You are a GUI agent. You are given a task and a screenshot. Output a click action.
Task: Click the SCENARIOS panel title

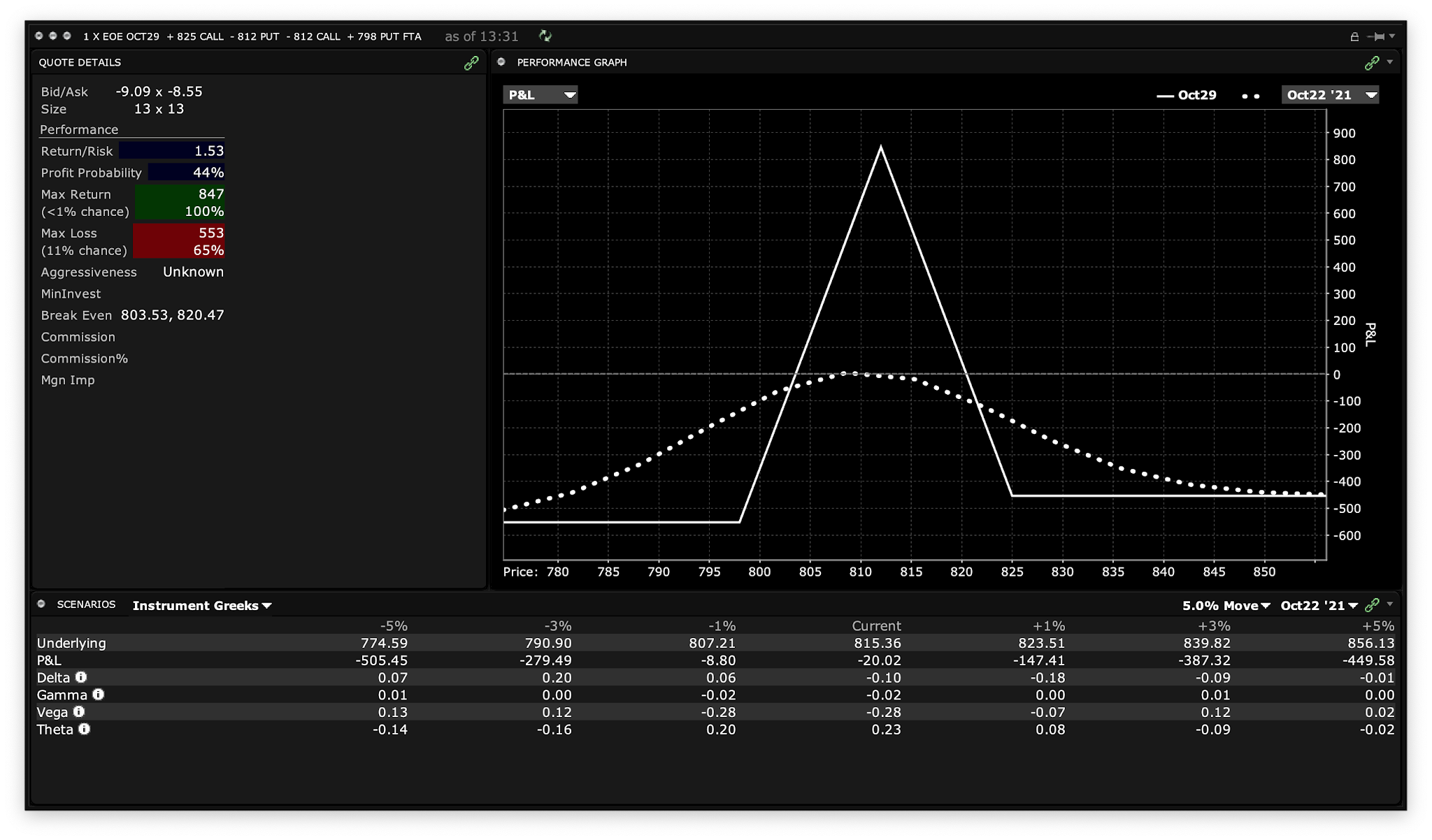point(86,604)
